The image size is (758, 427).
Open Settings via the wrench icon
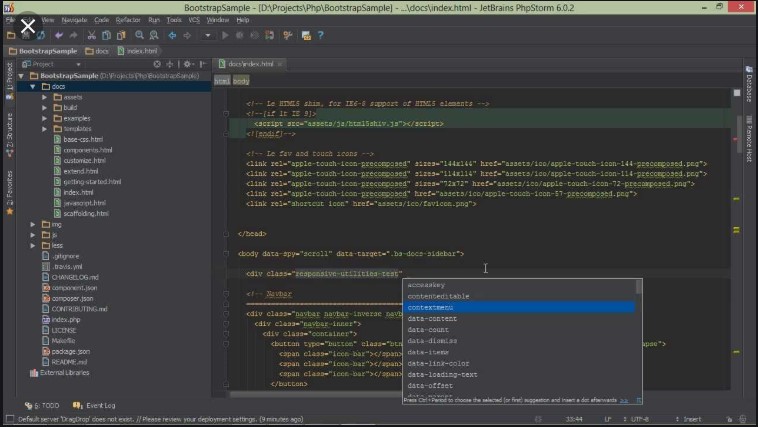point(288,35)
